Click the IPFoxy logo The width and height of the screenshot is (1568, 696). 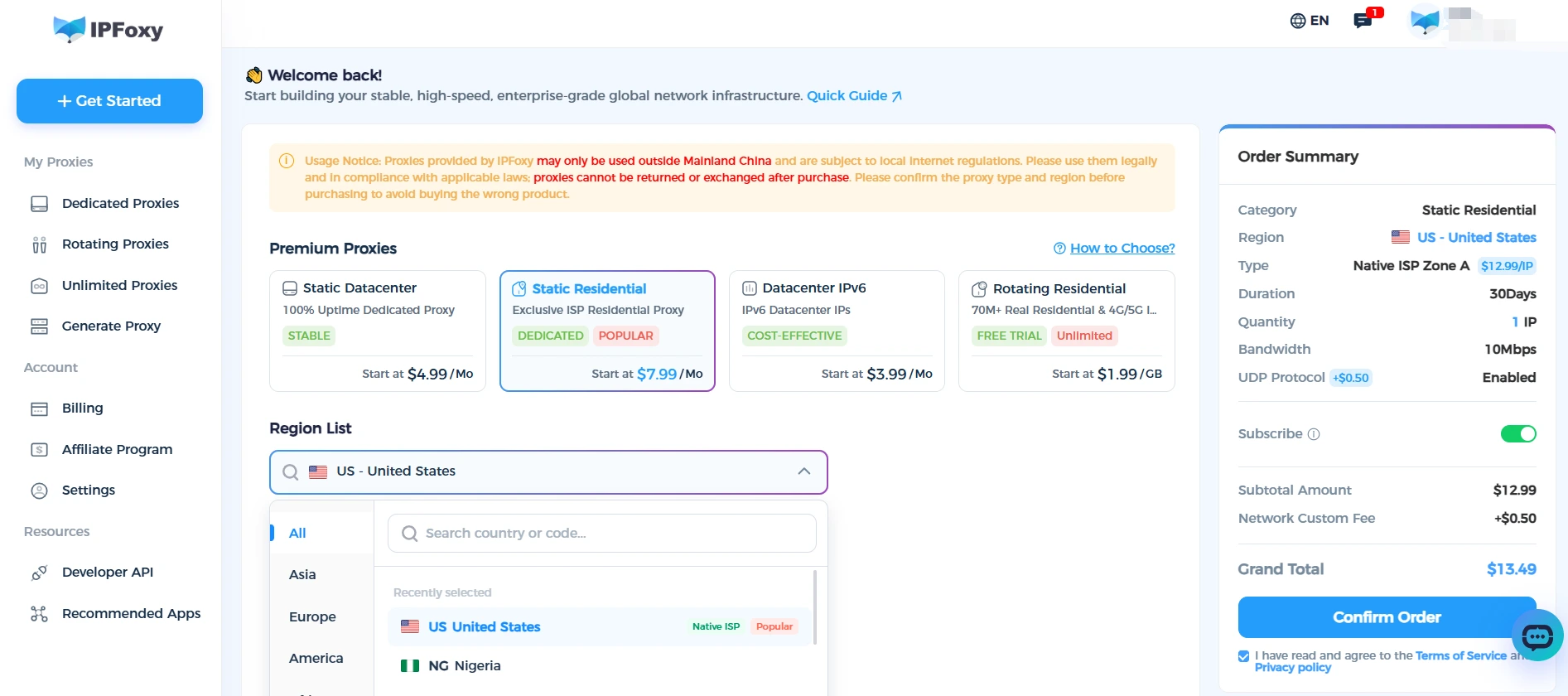[x=109, y=30]
